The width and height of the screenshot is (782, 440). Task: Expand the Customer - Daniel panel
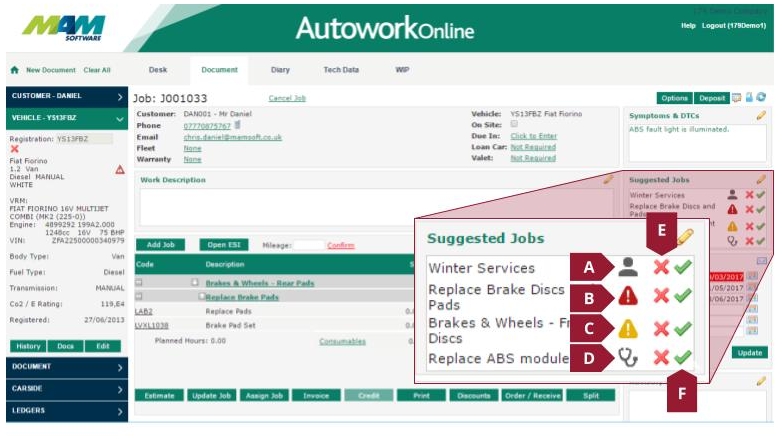(120, 96)
